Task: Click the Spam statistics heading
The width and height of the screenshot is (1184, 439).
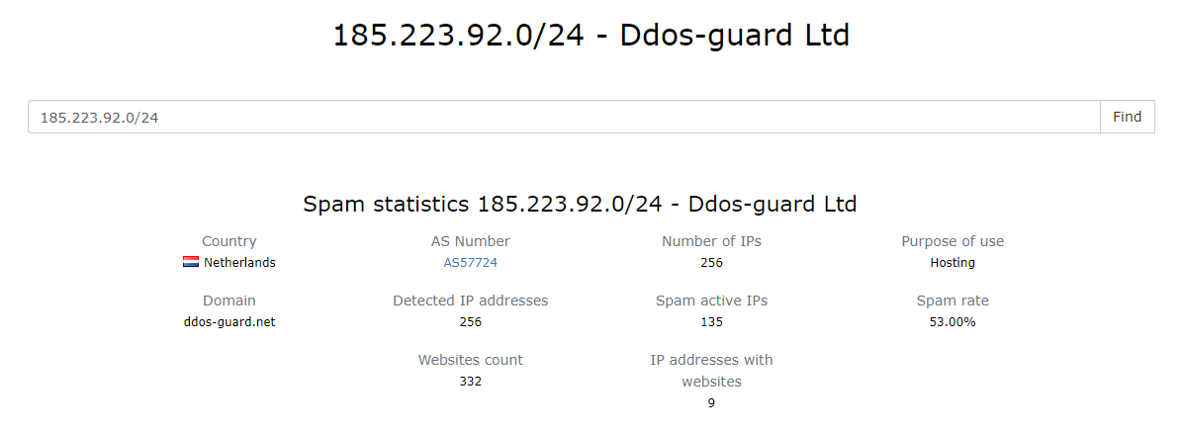Action: pos(580,204)
